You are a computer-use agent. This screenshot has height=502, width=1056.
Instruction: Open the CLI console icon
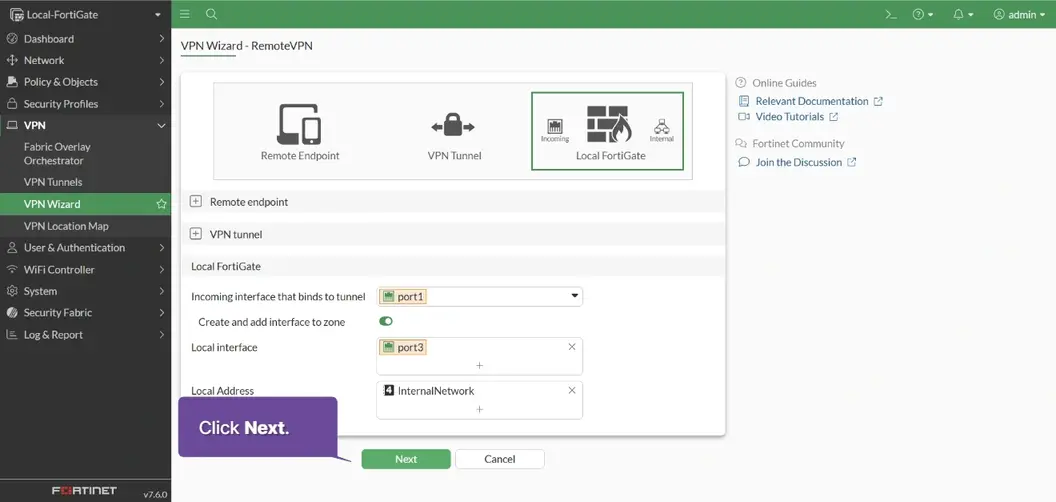coord(891,14)
